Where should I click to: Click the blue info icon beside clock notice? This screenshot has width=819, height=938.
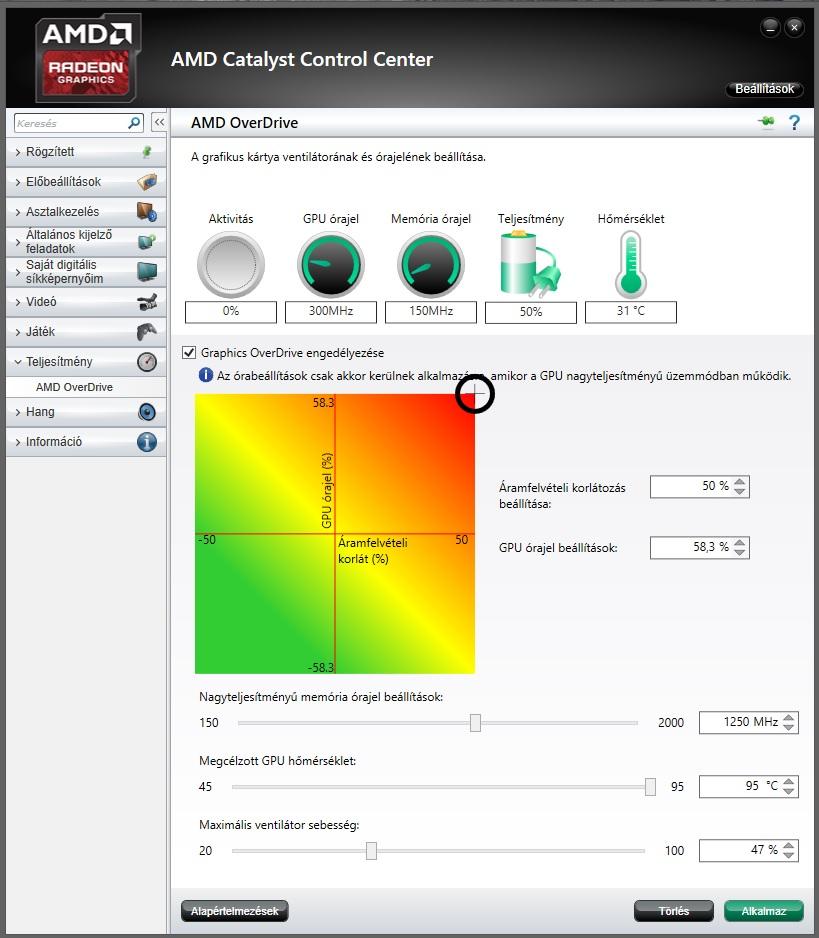coord(206,375)
